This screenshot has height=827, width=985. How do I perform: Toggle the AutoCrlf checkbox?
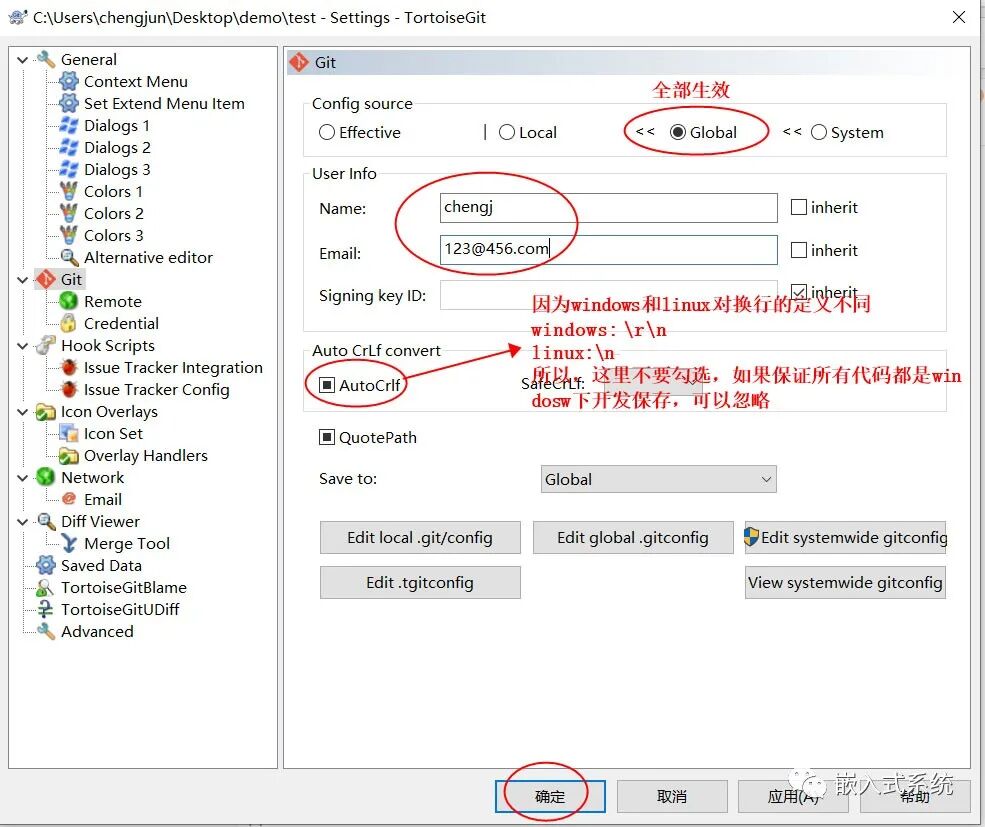327,385
